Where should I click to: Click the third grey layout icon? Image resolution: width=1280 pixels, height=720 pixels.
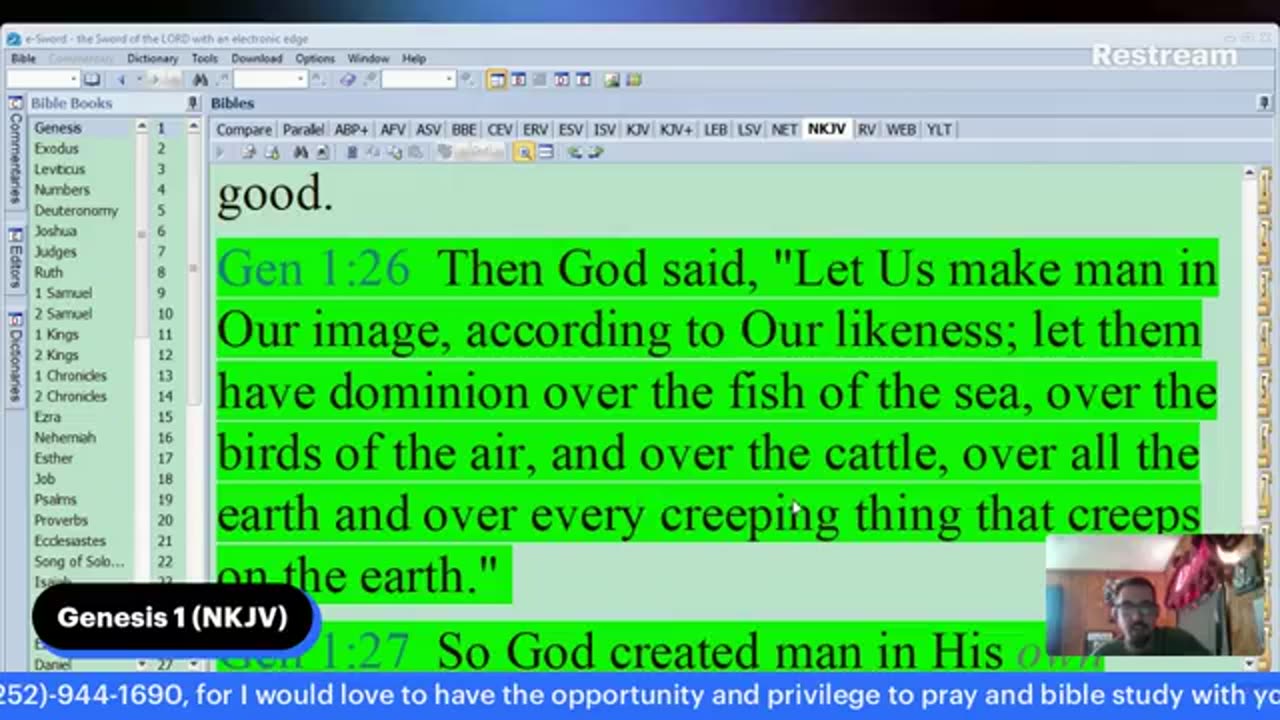pos(540,79)
